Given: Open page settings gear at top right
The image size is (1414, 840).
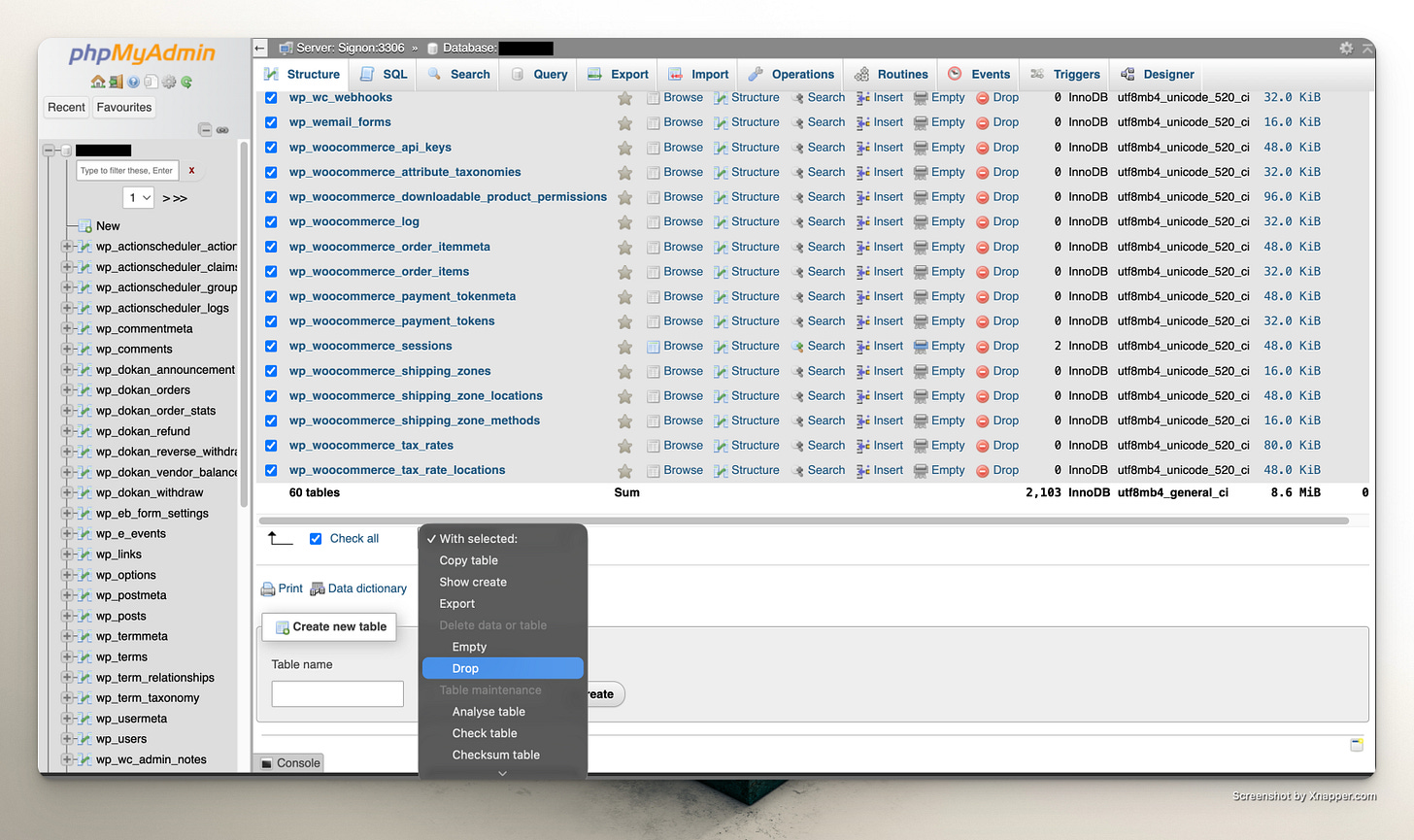Looking at the screenshot, I should coord(1346,48).
